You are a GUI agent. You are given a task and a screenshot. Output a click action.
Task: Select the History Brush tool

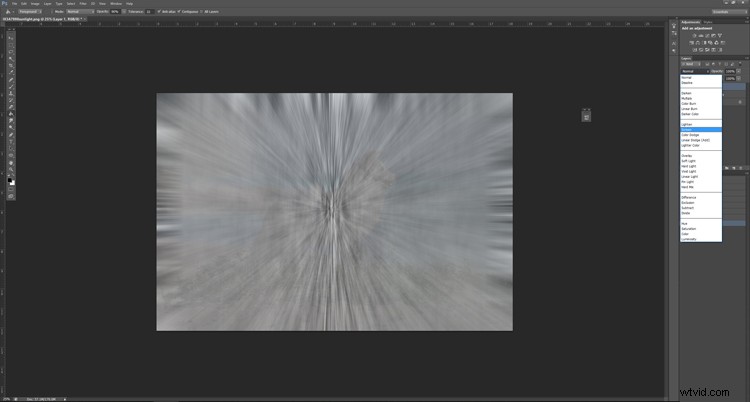coord(11,100)
